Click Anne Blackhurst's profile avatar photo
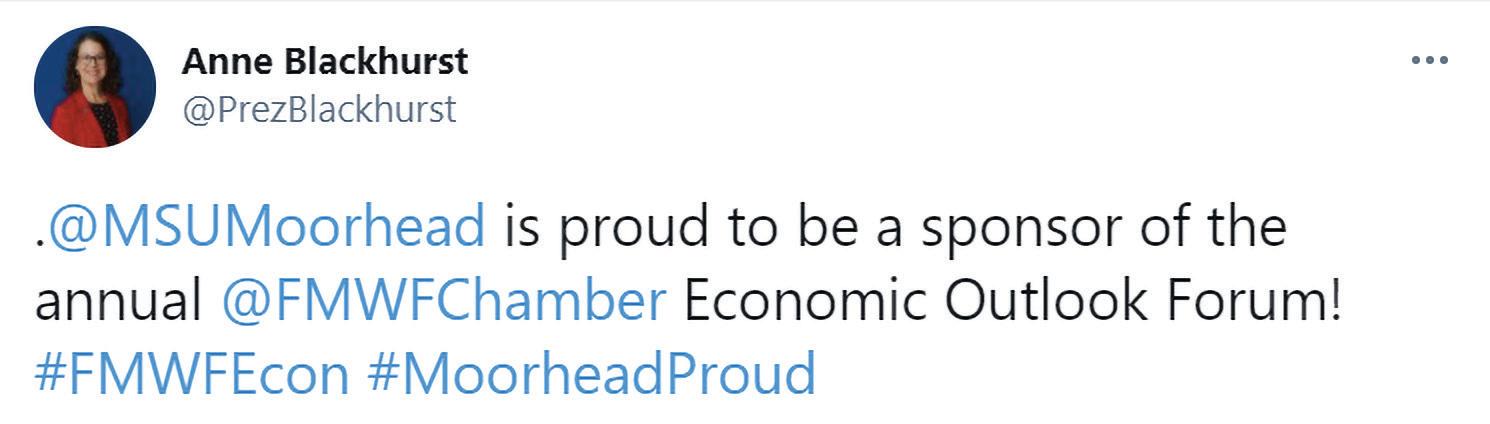 (95, 87)
